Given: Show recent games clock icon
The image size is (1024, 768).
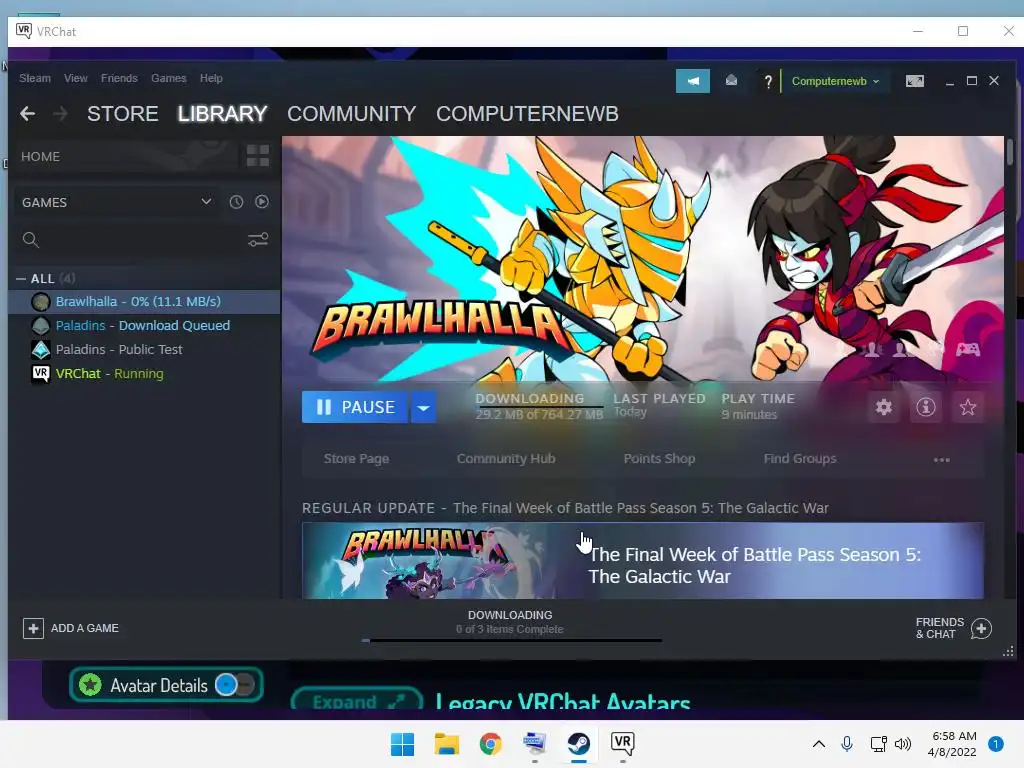Looking at the screenshot, I should pos(236,202).
